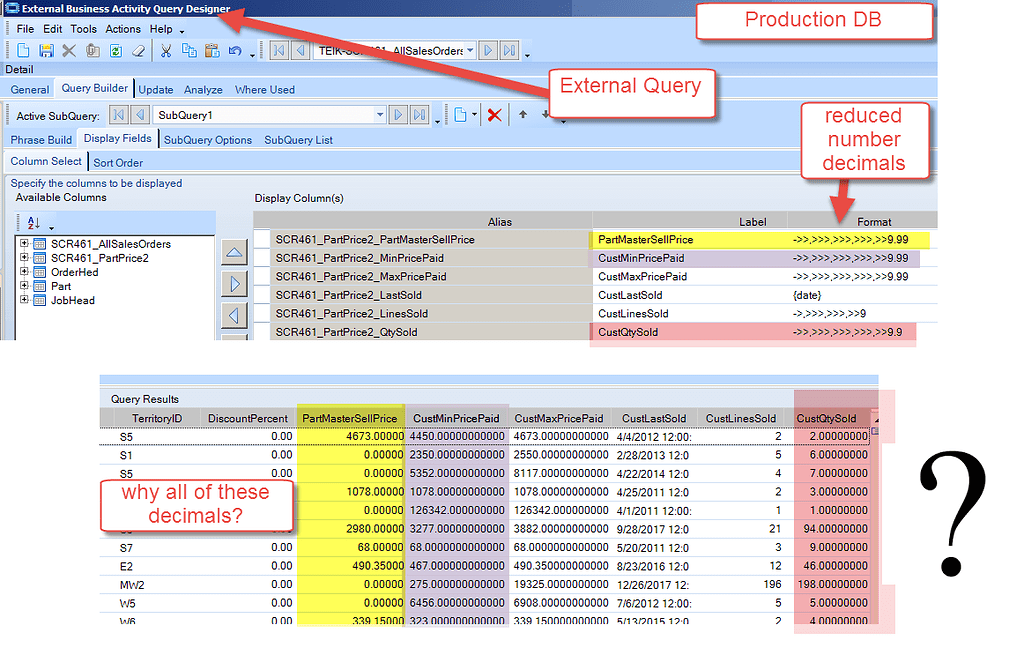Image resolution: width=1024 pixels, height=654 pixels.
Task: Paste from the clipboard
Action: (x=212, y=50)
